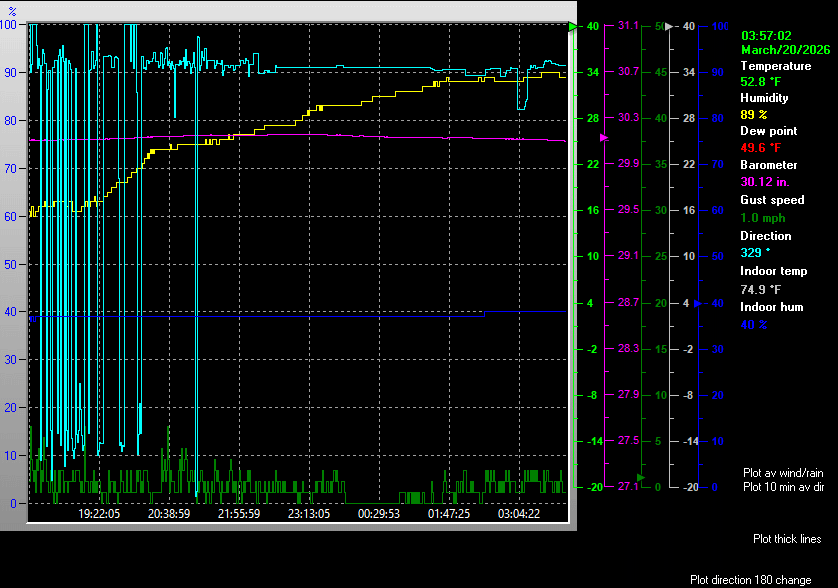Toggle Plot av wind/rain option

(x=783, y=472)
